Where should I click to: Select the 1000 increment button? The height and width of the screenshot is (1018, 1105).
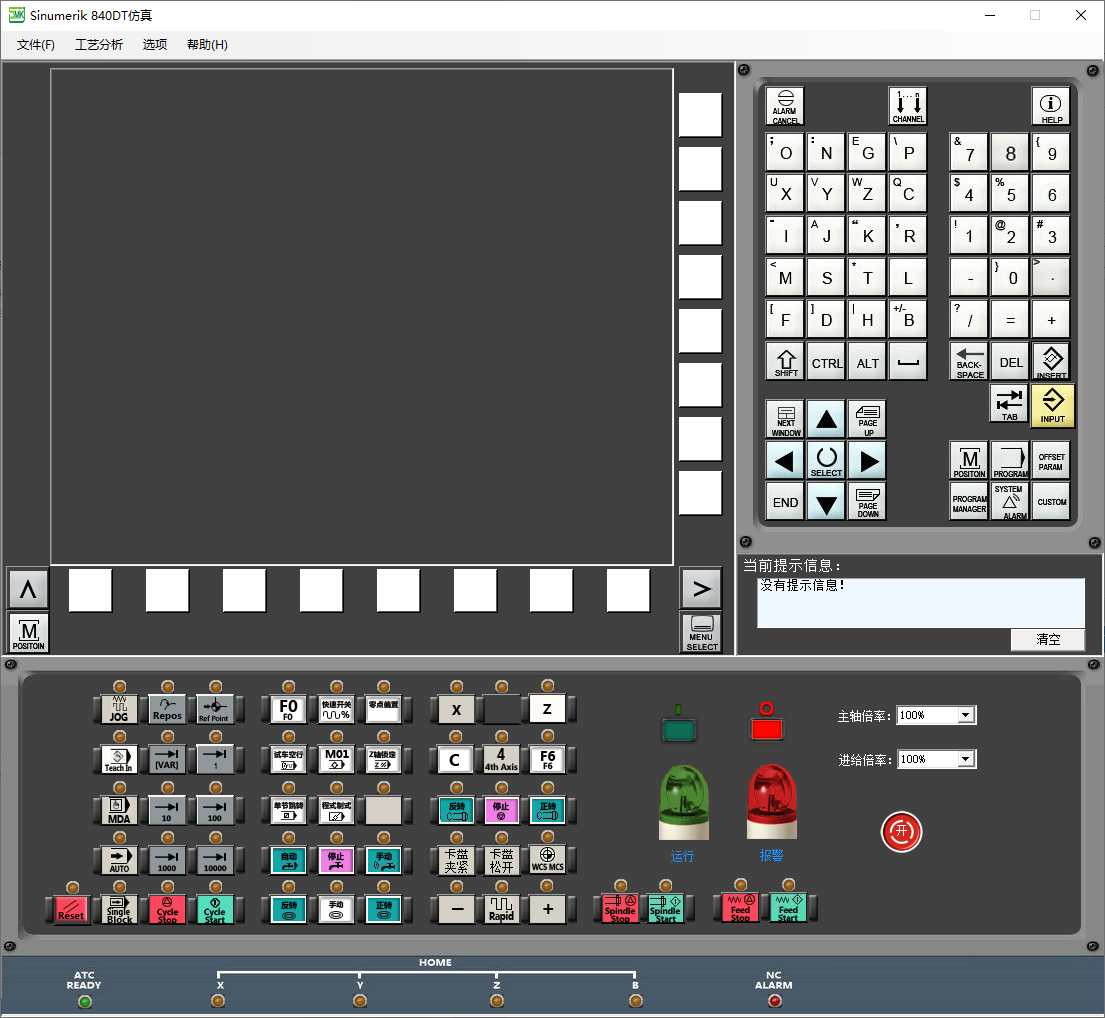[x=167, y=859]
